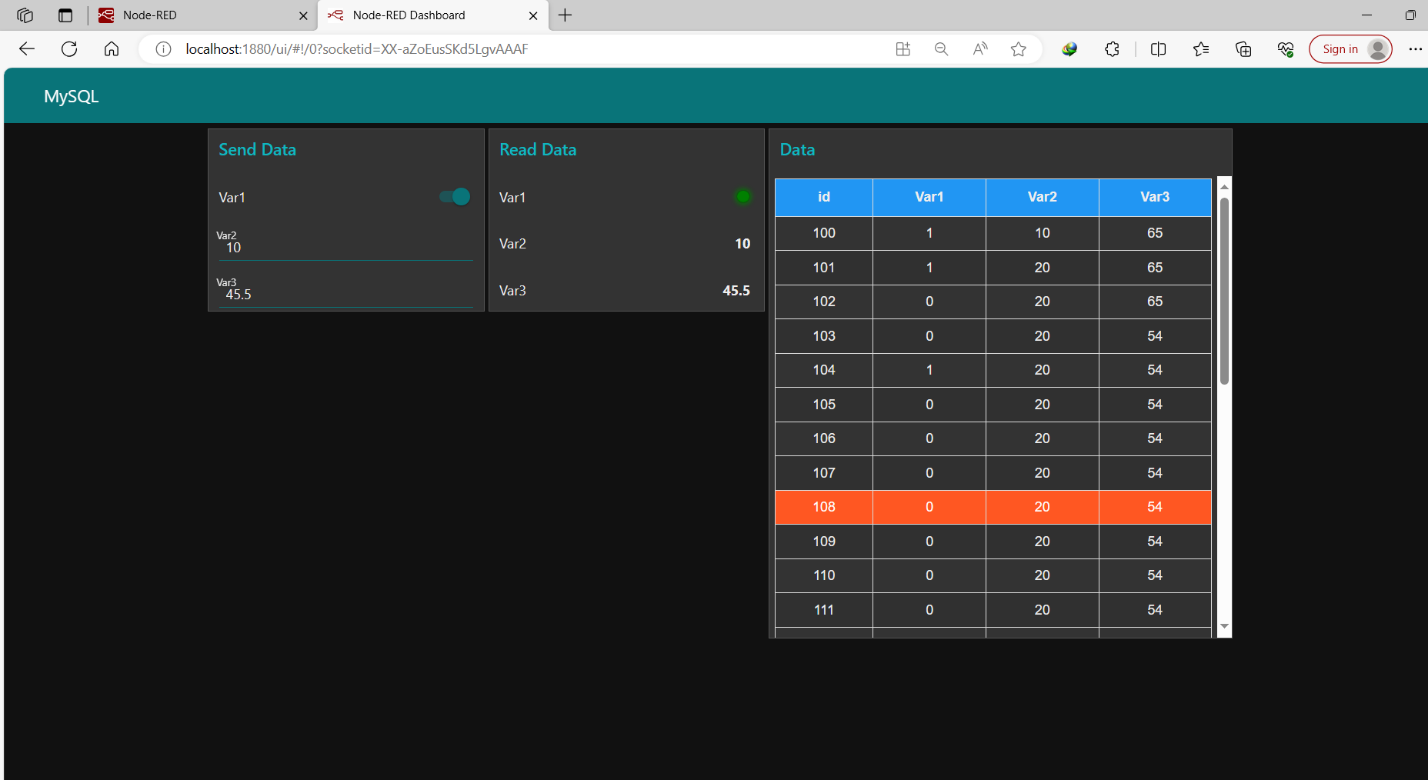1428x780 pixels.
Task: Open split screen view
Action: 1157,48
